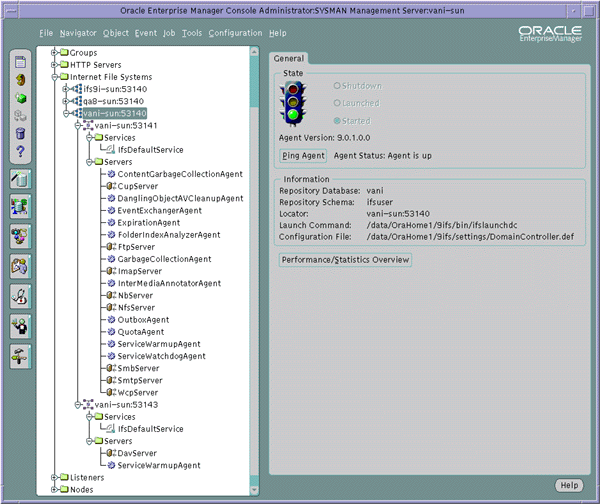This screenshot has width=600, height=504.
Task: Expand ifs9i-sun:53140 tree node
Action: pos(66,89)
